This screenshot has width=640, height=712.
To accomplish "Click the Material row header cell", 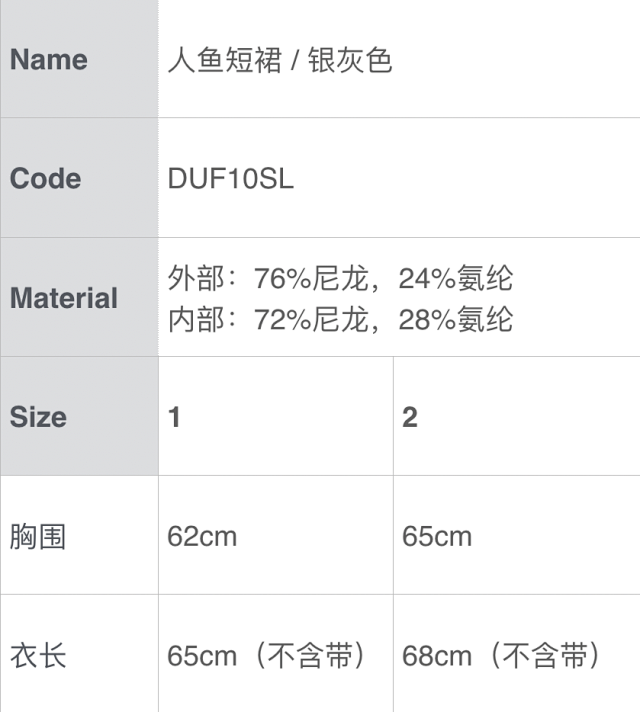I will point(64,298).
